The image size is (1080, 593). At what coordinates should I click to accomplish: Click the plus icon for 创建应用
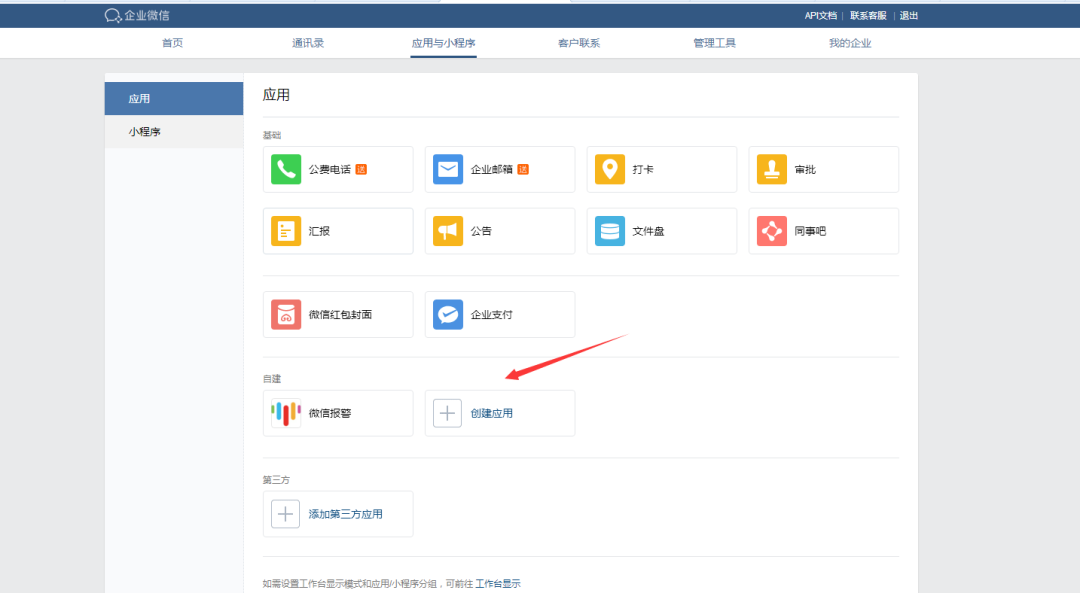pyautogui.click(x=447, y=413)
